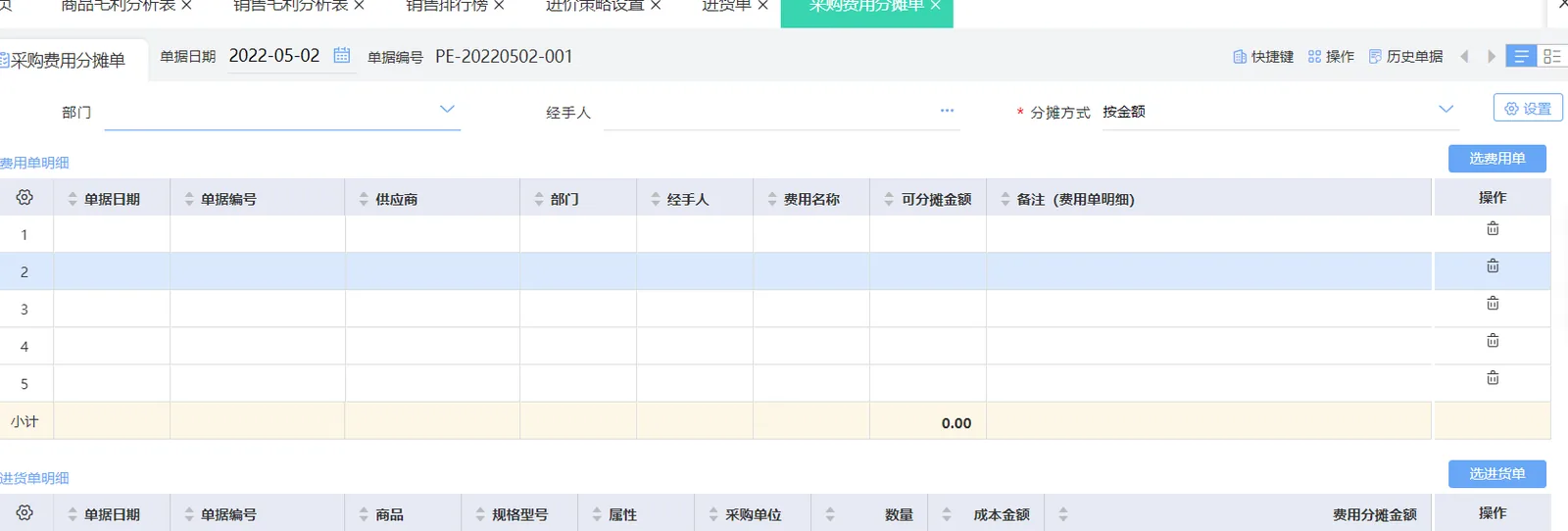Sort by 规格型号 column
Viewport: 1568px width, 531px height.
[x=480, y=514]
